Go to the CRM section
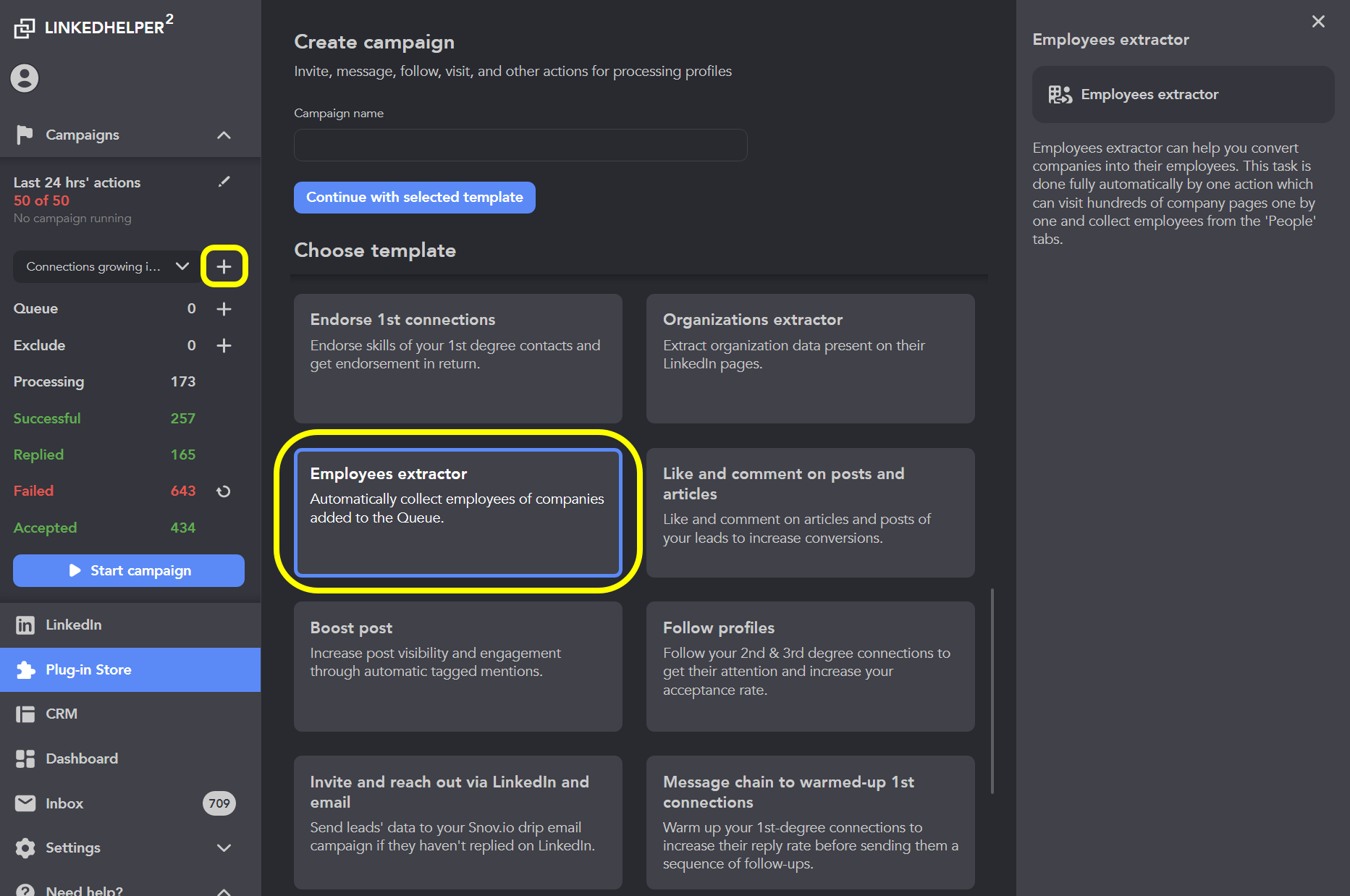Image resolution: width=1350 pixels, height=896 pixels. tap(62, 714)
